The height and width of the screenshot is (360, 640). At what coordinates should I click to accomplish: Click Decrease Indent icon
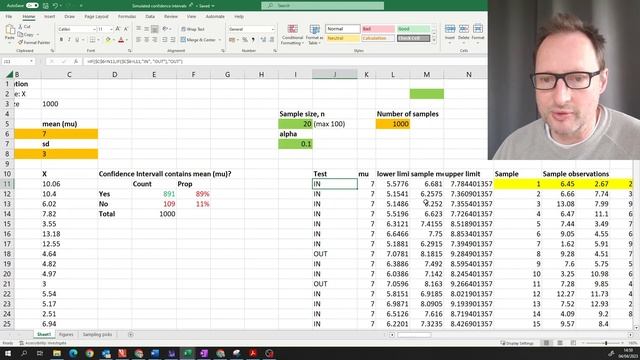click(x=164, y=40)
